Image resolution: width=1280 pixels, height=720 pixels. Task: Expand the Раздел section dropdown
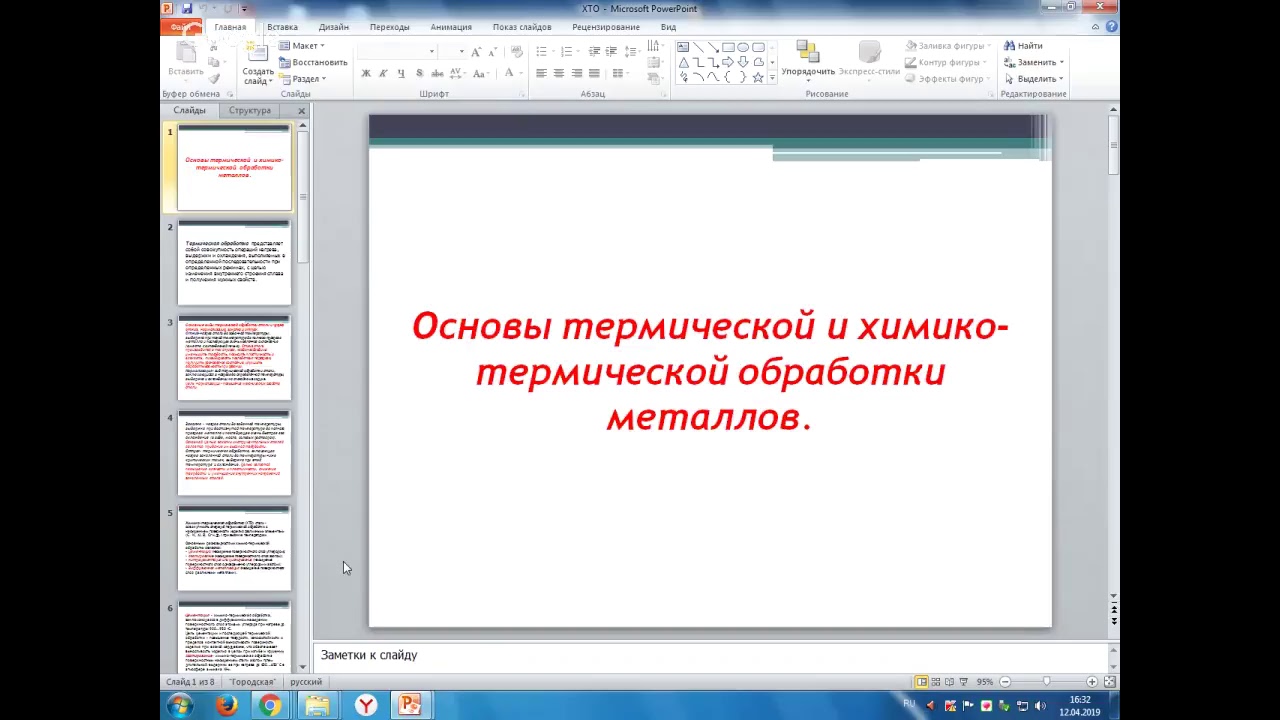click(302, 78)
